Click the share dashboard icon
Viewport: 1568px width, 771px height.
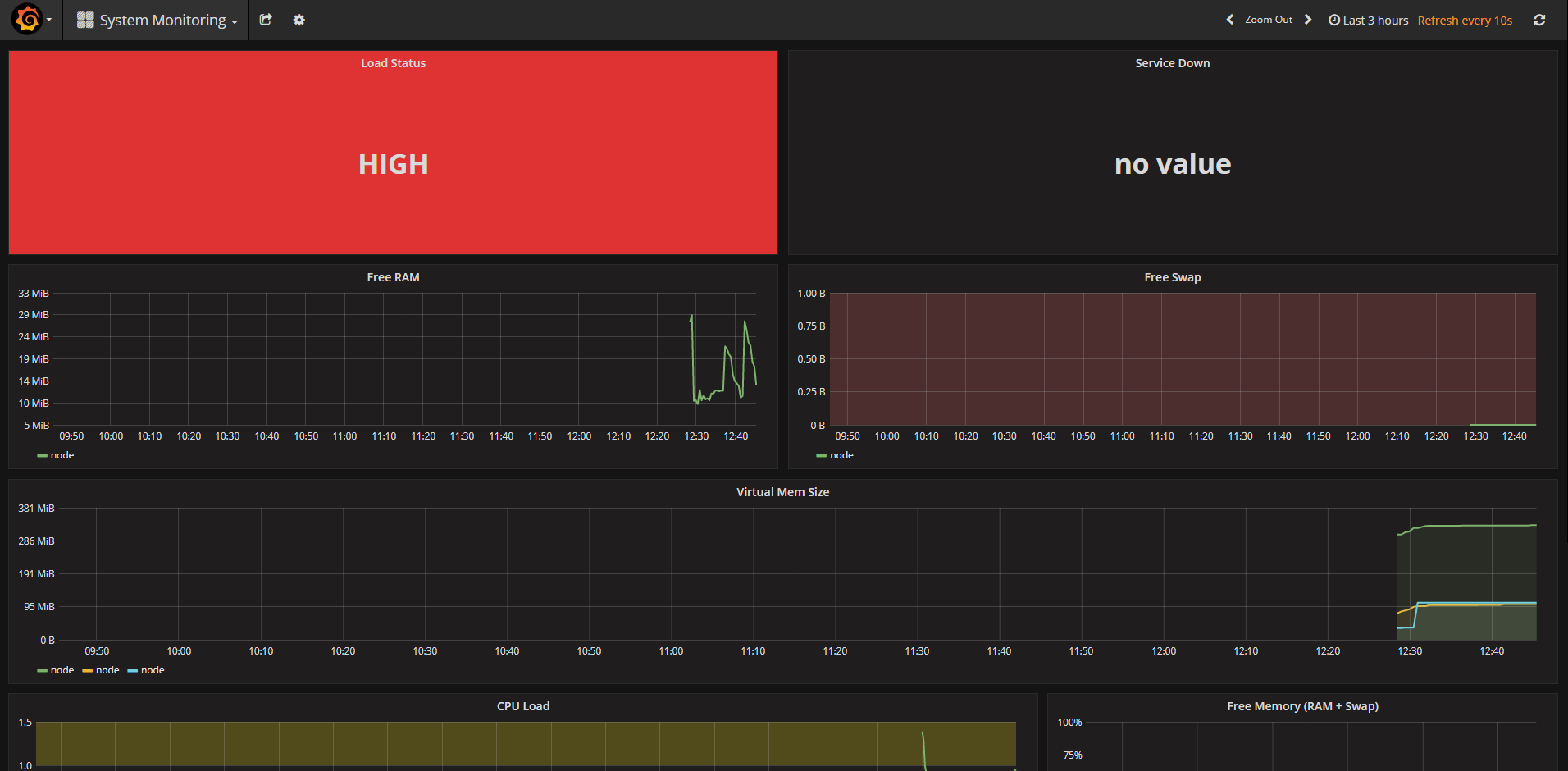pyautogui.click(x=265, y=20)
